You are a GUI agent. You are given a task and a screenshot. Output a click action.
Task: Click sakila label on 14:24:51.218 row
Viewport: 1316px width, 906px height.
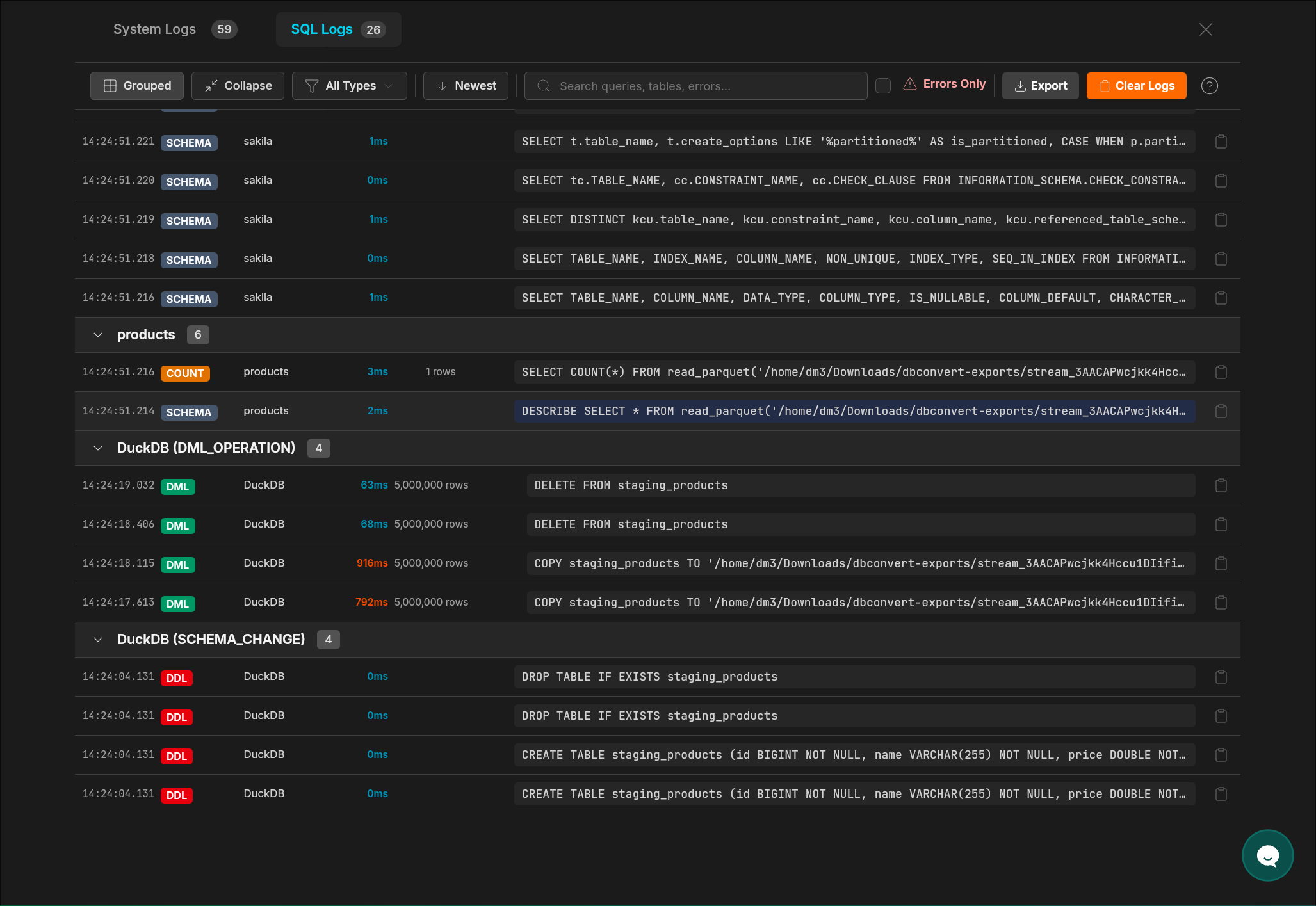(257, 258)
